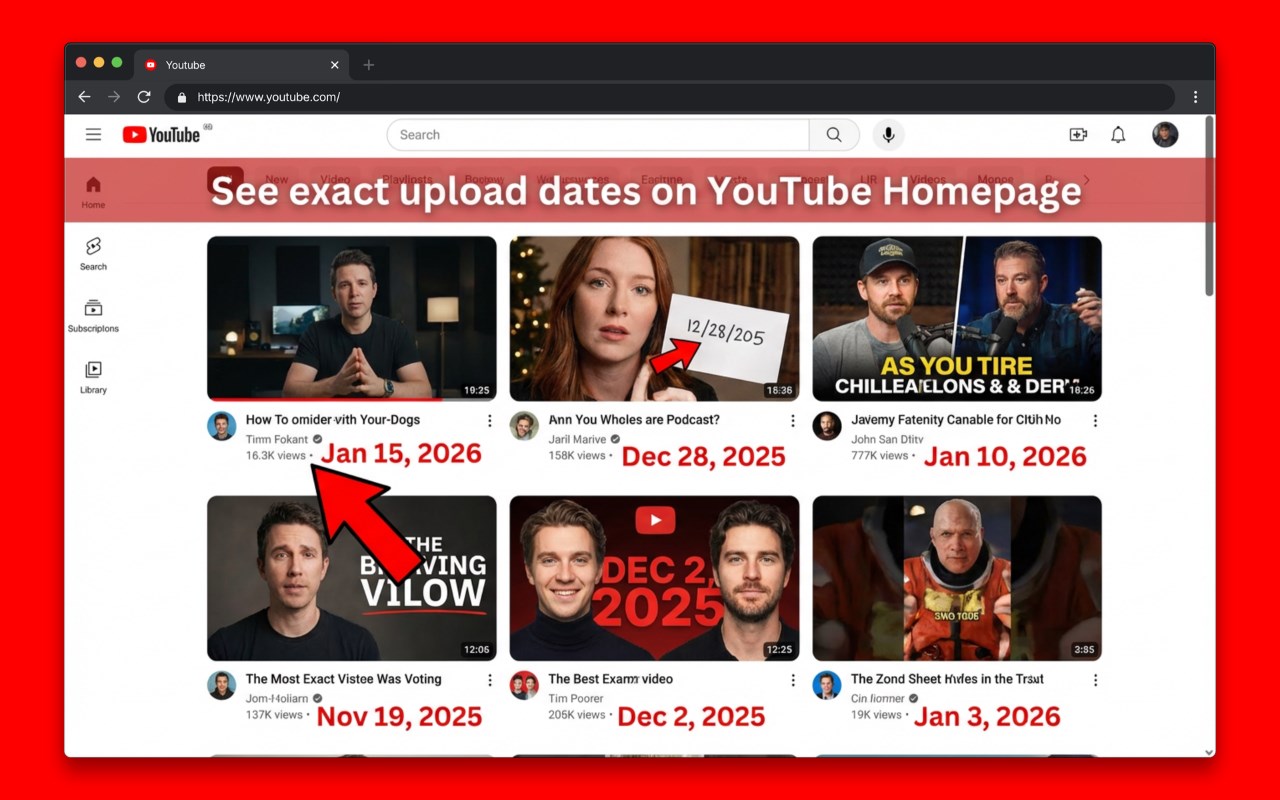This screenshot has height=800, width=1280.
Task: Open channel avatar beside How To omider video
Action: tap(222, 426)
